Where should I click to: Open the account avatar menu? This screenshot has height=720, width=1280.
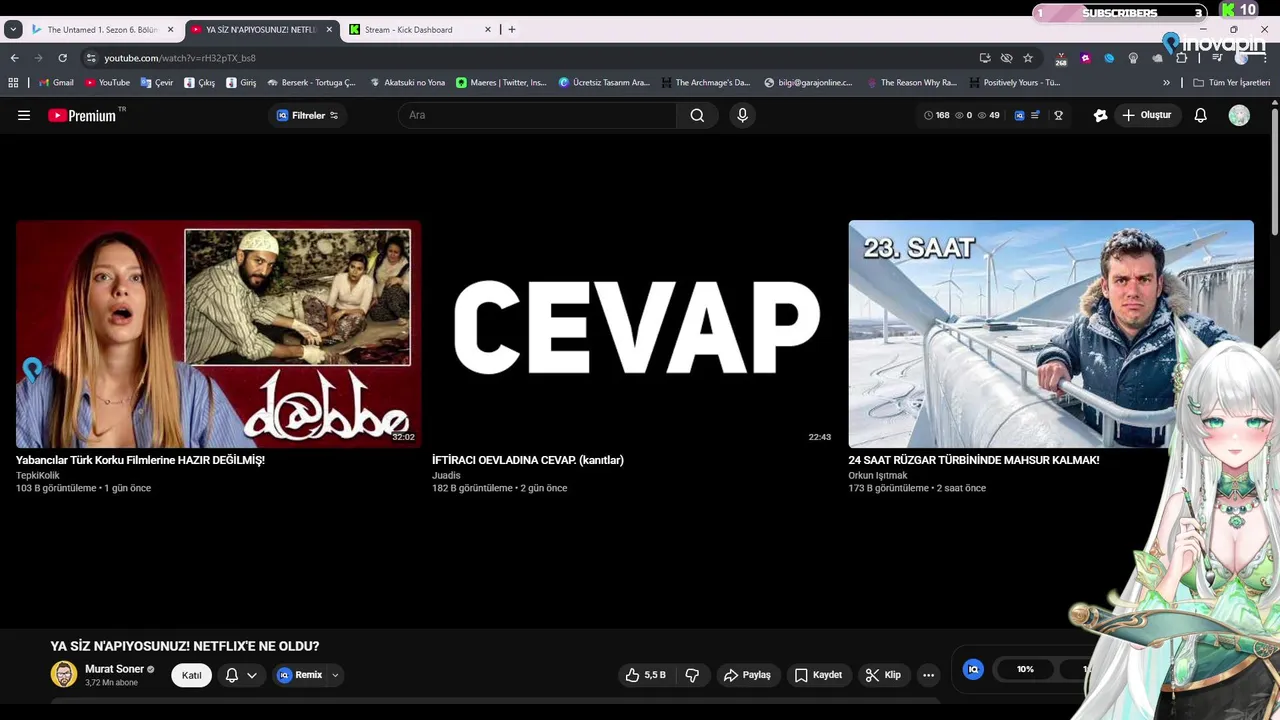coord(1239,115)
